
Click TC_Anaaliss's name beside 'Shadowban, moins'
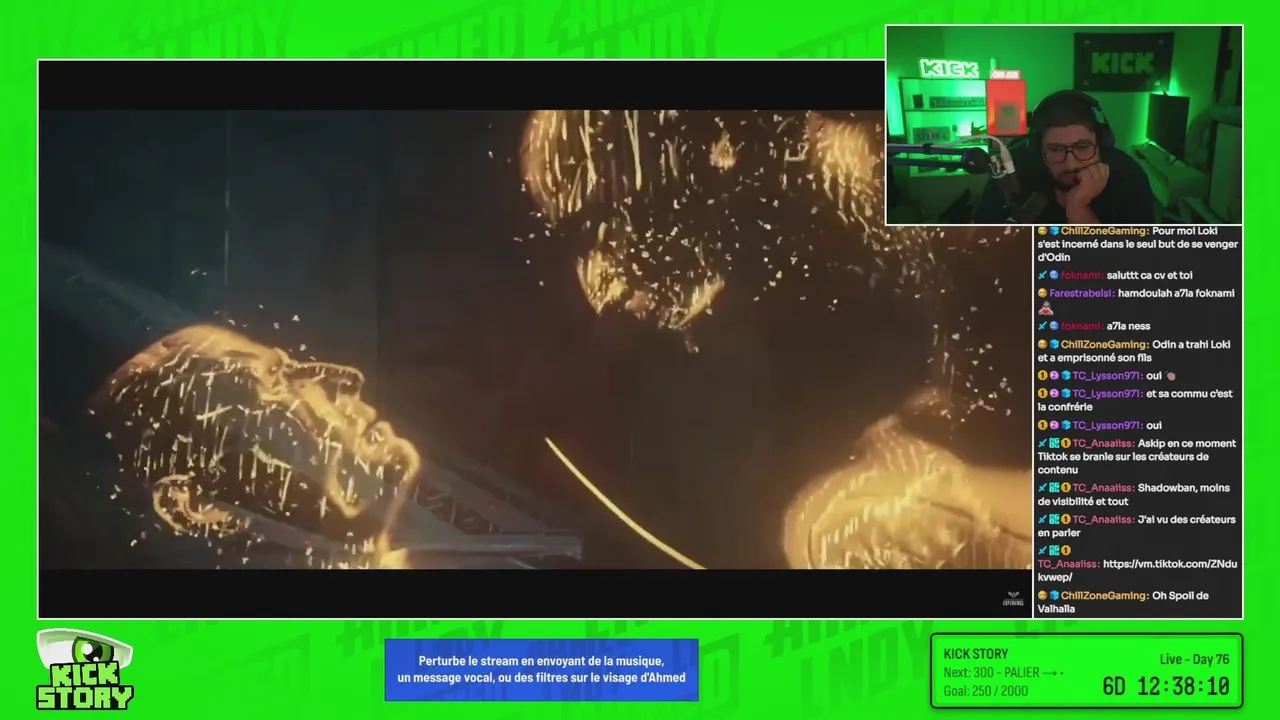click(x=1104, y=488)
